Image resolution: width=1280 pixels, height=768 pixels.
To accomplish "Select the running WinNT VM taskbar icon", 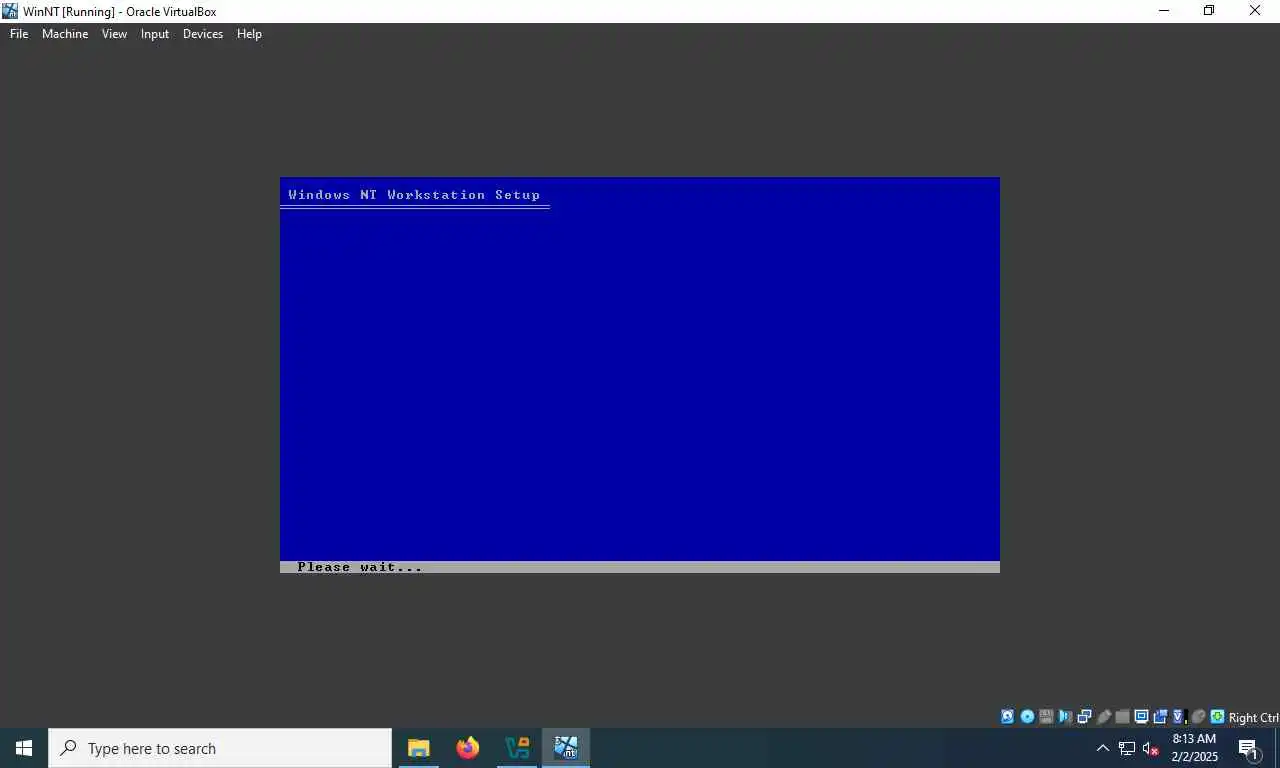I will pos(566,748).
